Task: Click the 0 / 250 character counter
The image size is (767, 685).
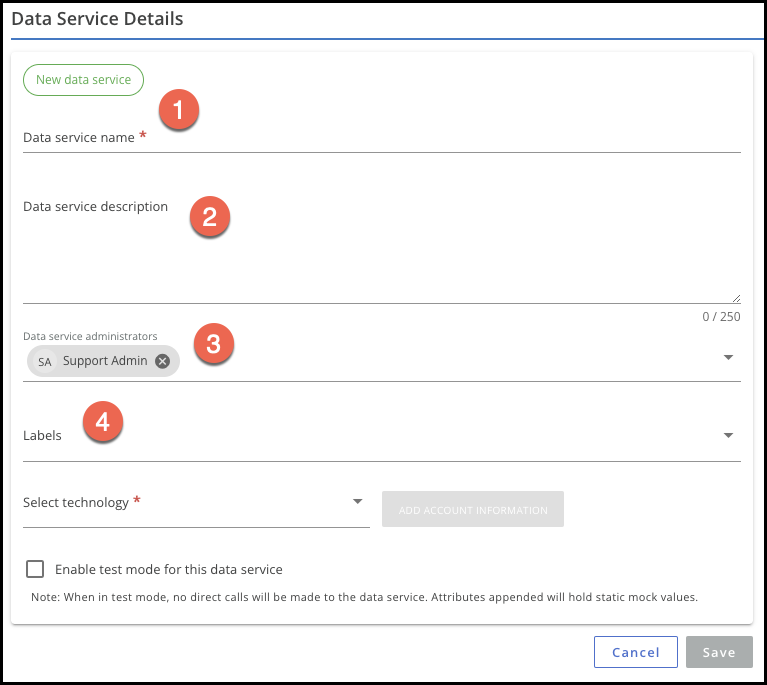Action: 721,317
